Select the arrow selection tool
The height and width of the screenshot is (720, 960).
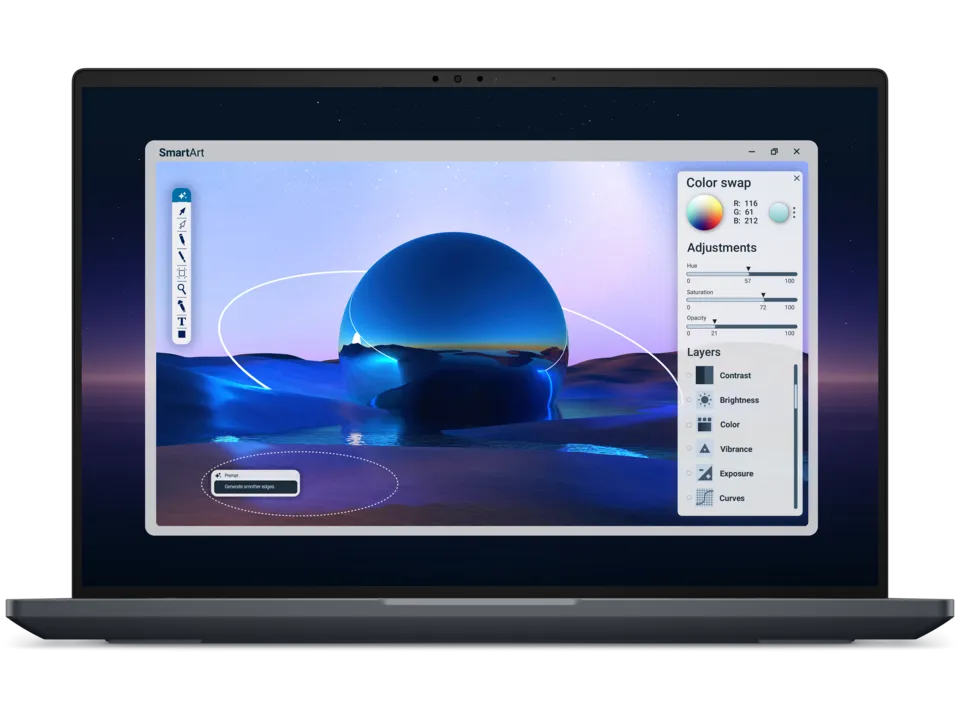tap(182, 211)
